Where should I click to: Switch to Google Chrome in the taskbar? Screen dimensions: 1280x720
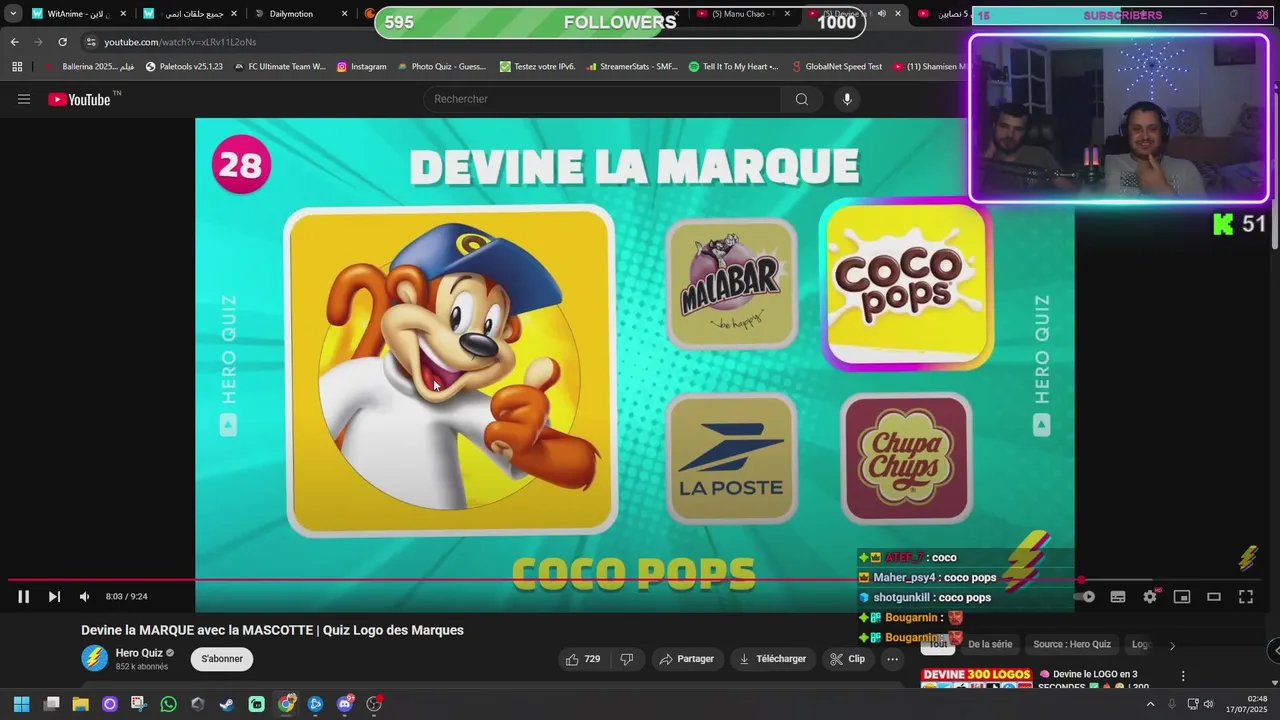pyautogui.click(x=286, y=704)
